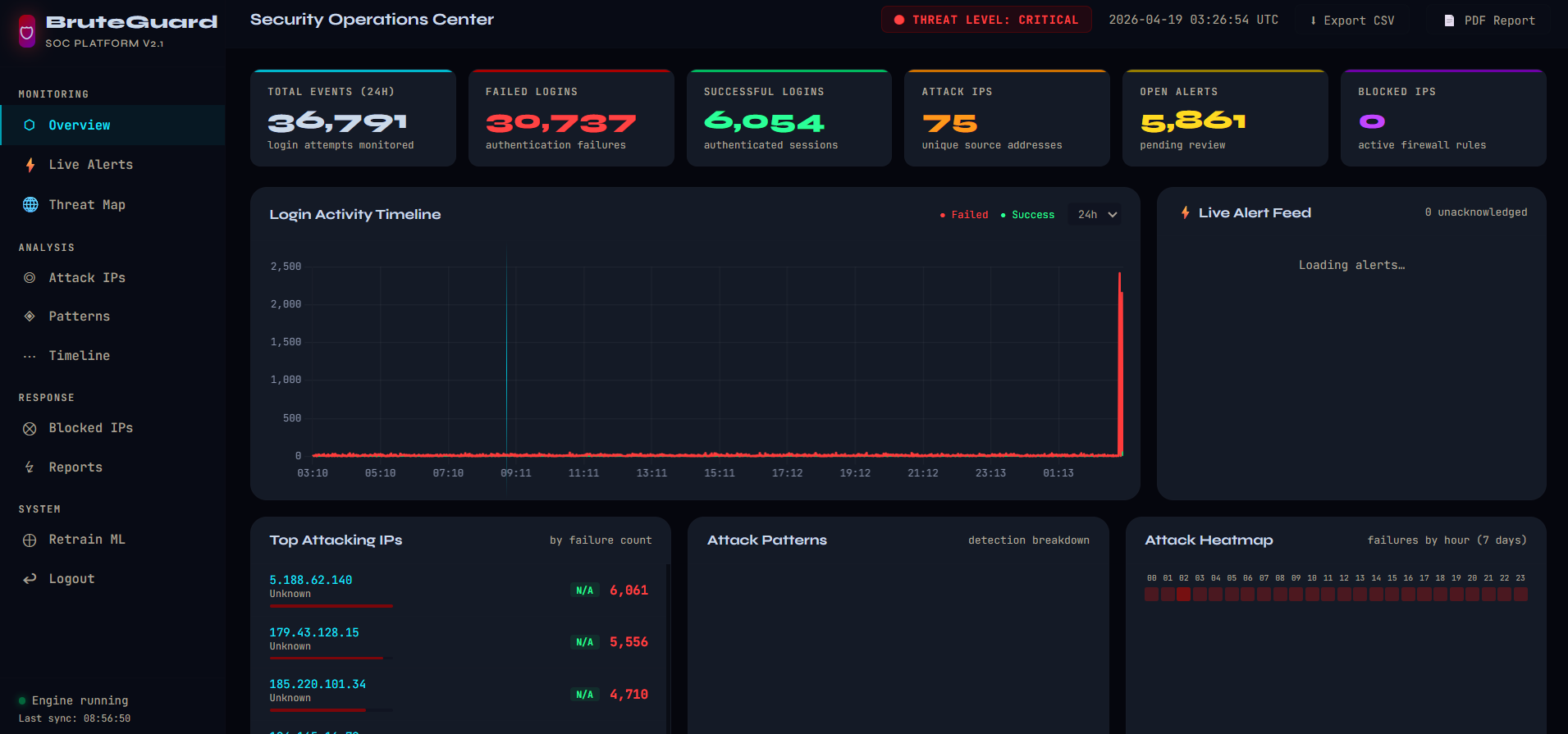This screenshot has height=734, width=1568.
Task: Click the "0 unacknowledged" alert counter
Action: [x=1476, y=212]
